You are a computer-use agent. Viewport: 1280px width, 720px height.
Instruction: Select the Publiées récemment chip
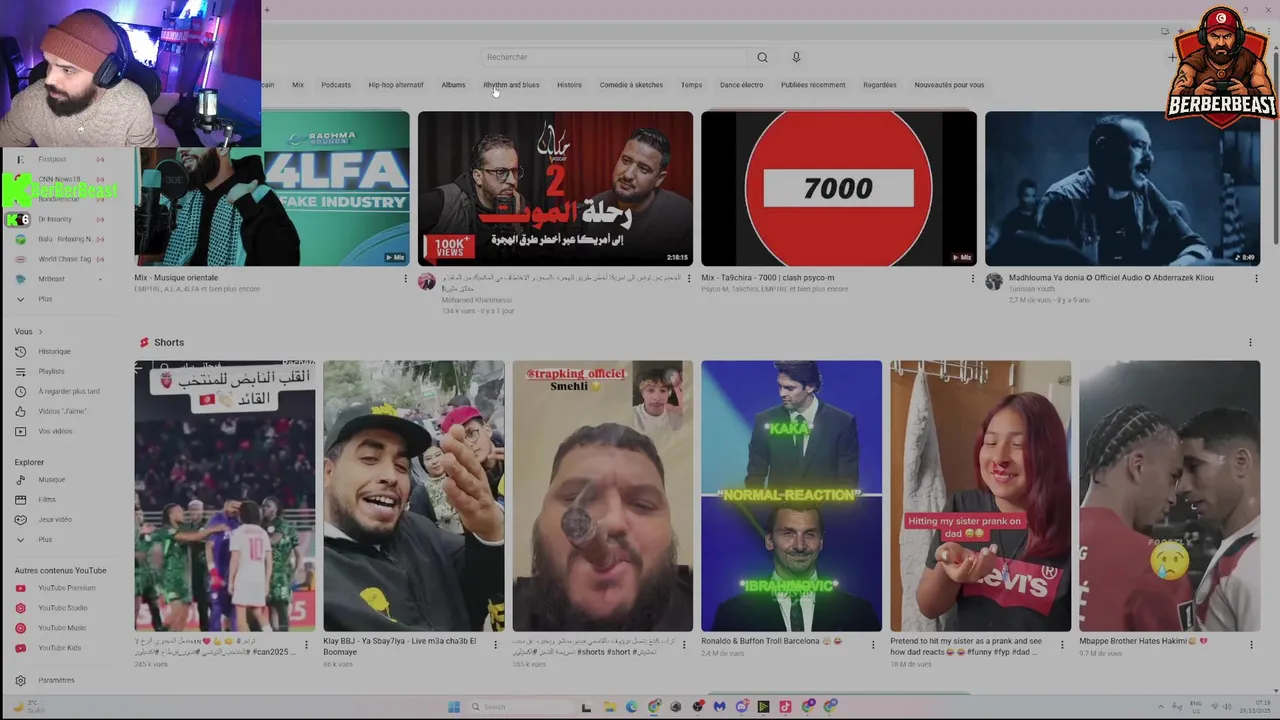813,85
